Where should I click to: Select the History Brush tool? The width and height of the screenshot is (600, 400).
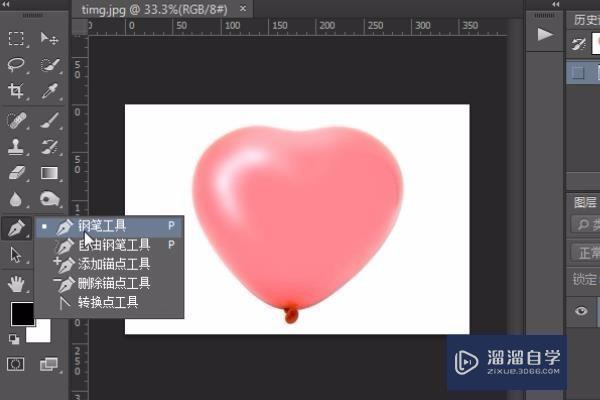[50, 147]
